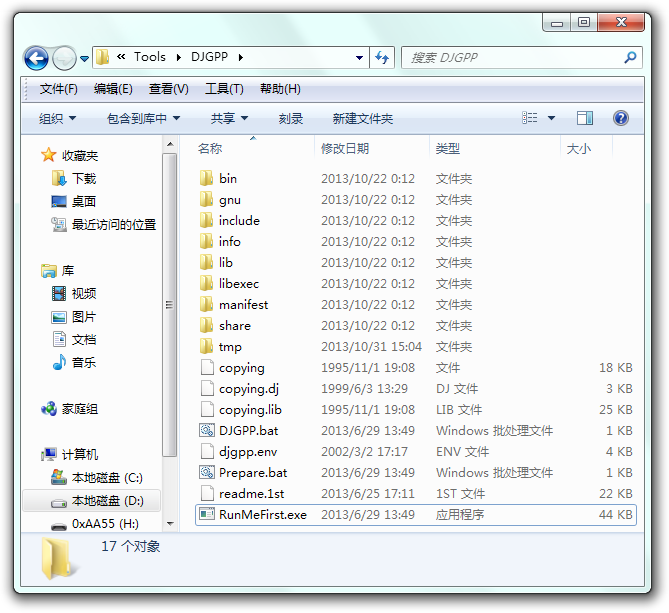Click the Local Disk (C:) drive icon
The image size is (669, 613).
[x=59, y=478]
